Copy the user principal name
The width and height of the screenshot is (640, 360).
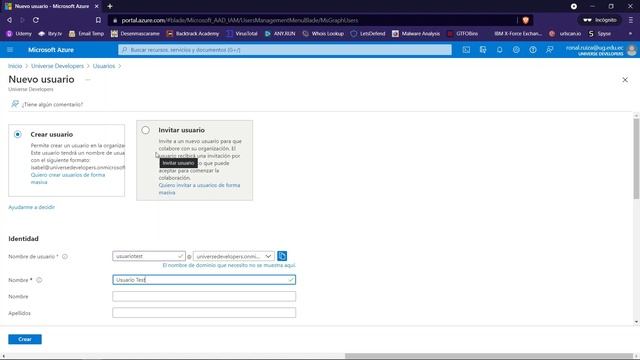[282, 256]
